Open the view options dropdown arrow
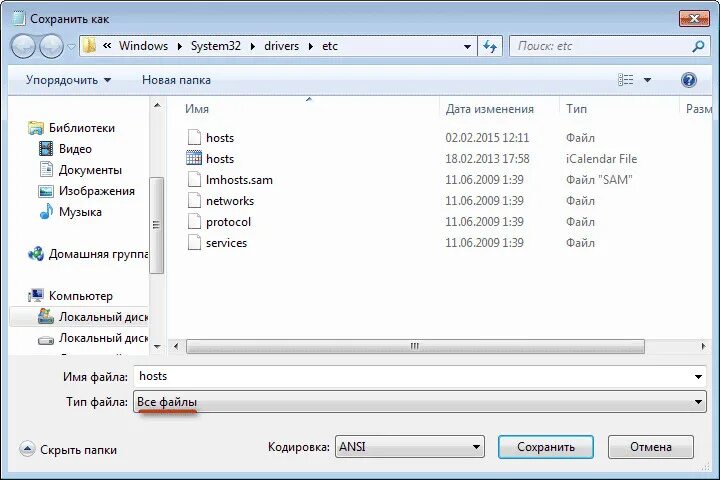This screenshot has width=720, height=480. coord(647,80)
